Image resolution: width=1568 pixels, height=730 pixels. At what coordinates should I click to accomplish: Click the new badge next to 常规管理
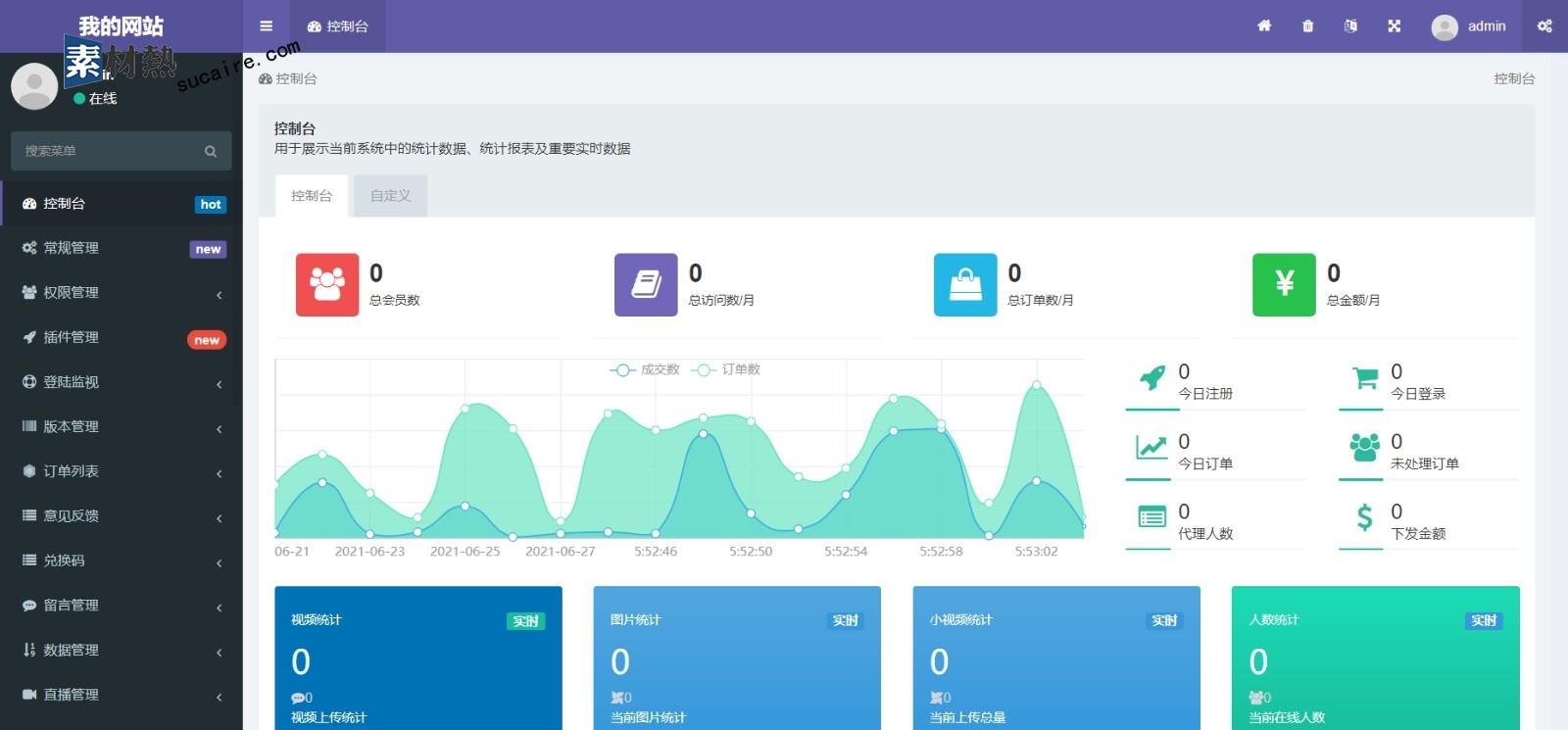(208, 249)
